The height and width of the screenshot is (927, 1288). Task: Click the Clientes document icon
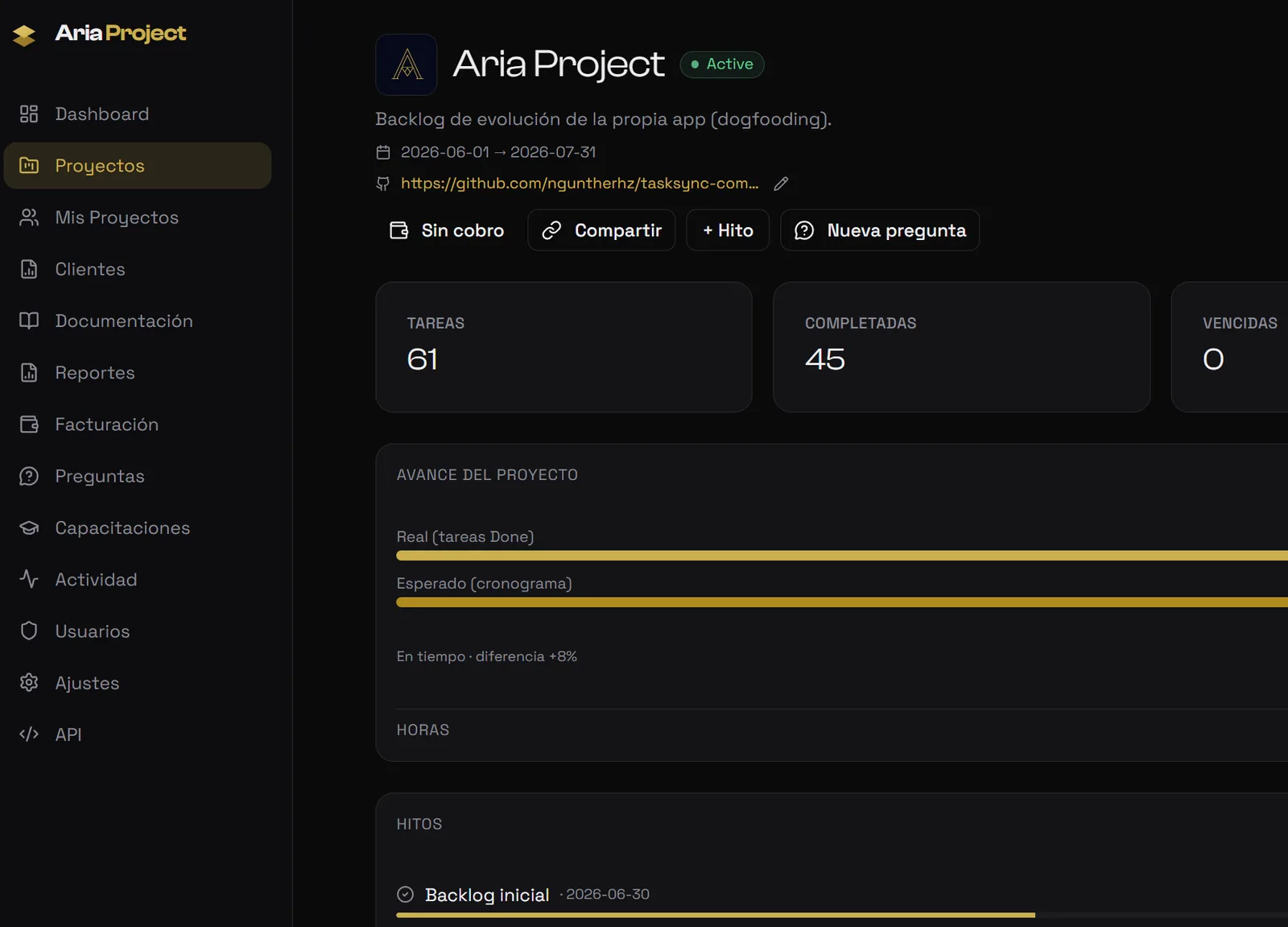click(x=29, y=269)
